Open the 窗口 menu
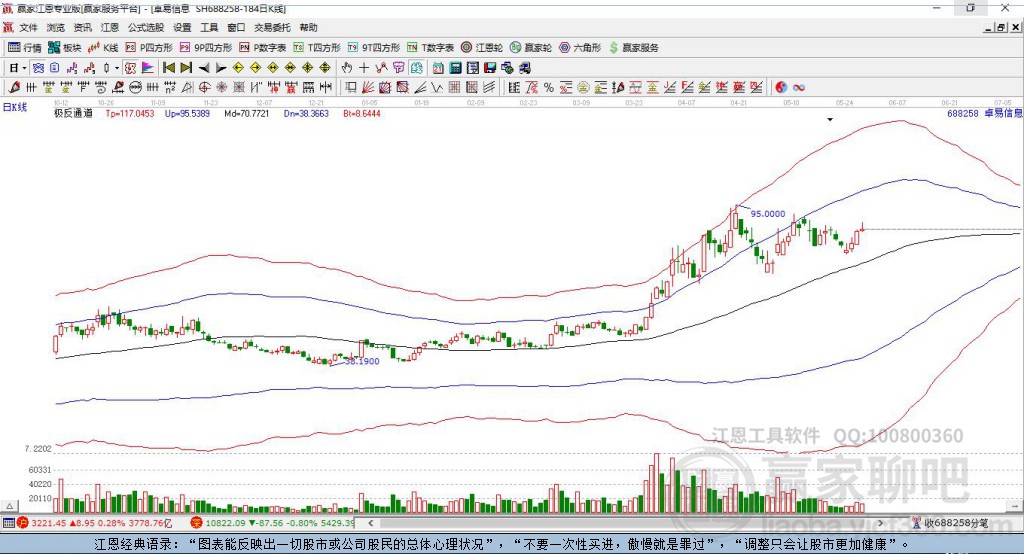Viewport: 1024px width, 554px height. (236, 27)
